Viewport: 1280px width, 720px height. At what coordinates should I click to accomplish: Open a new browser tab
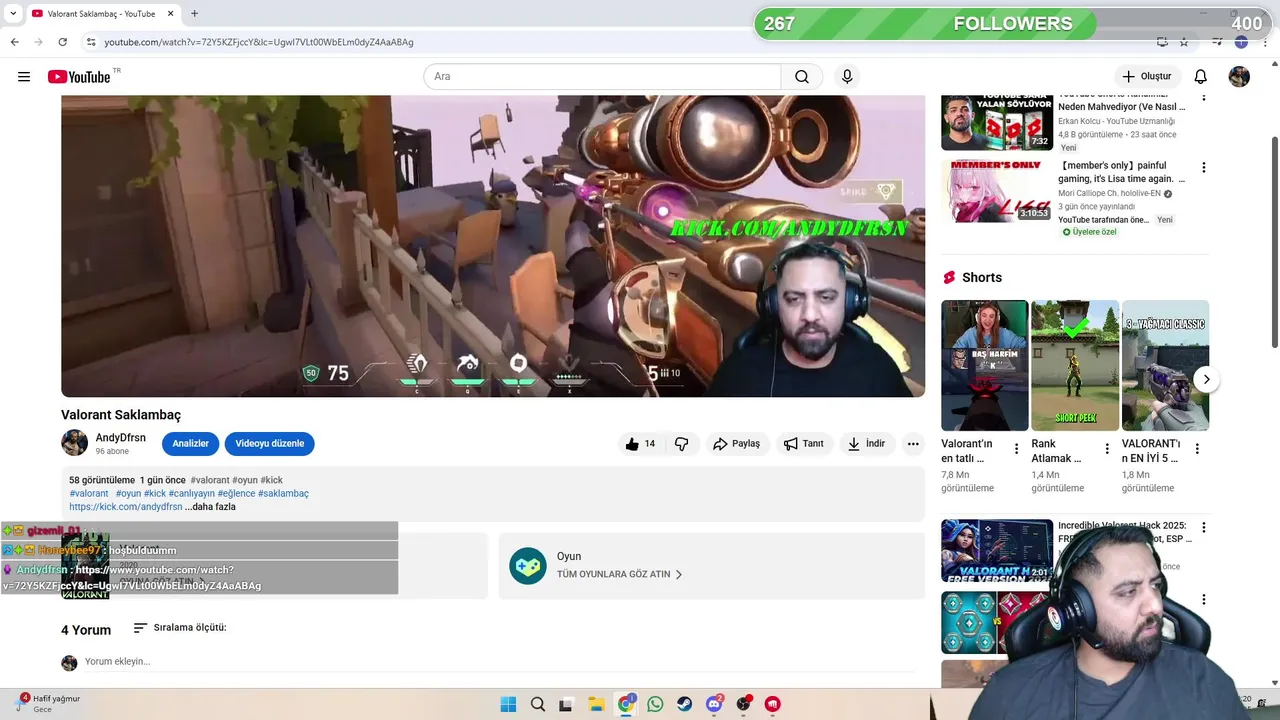point(194,14)
